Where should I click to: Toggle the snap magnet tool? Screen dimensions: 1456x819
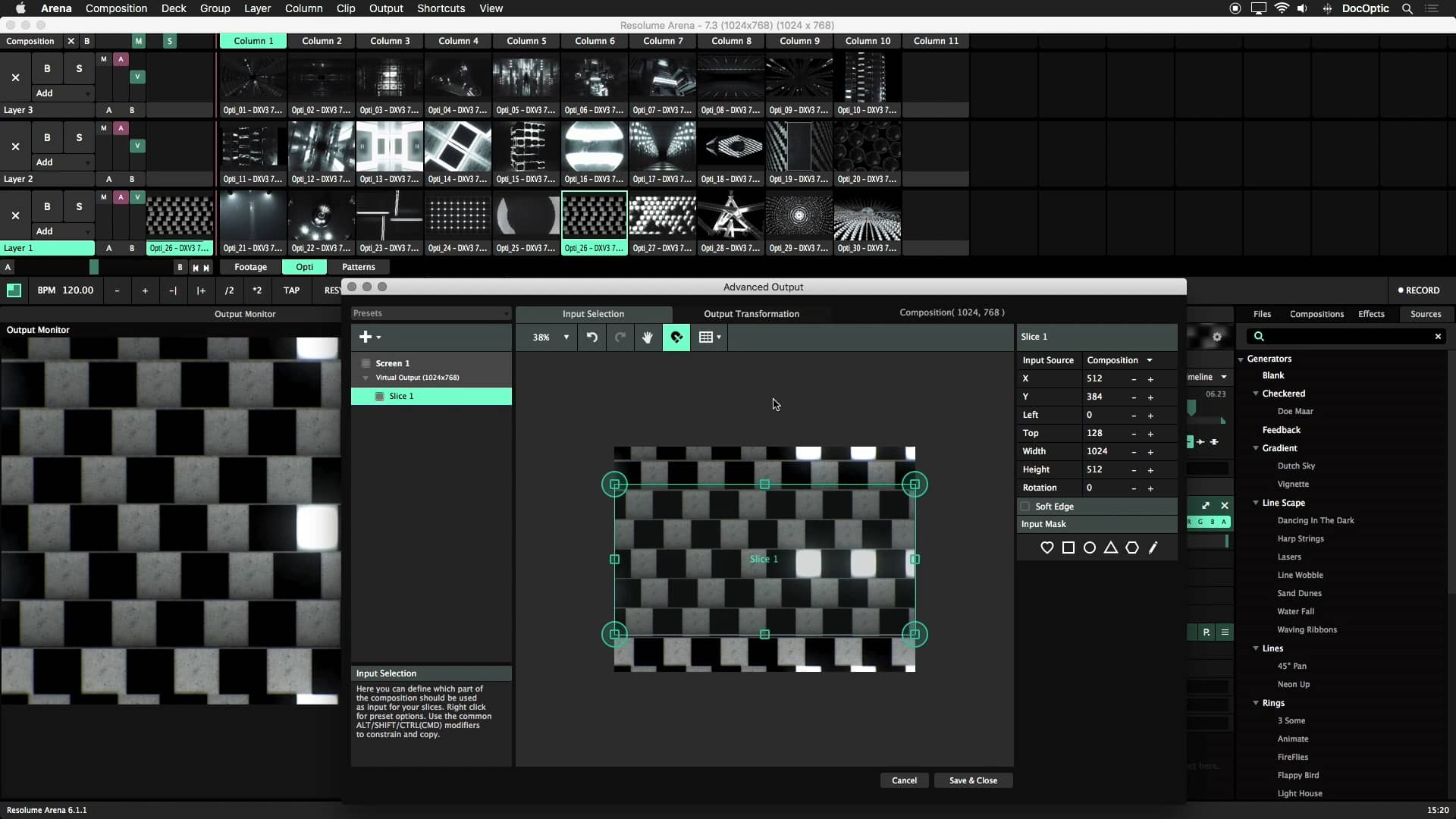676,337
